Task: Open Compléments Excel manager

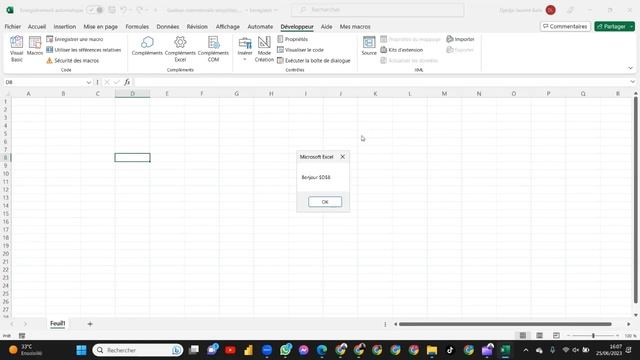Action: coord(180,49)
